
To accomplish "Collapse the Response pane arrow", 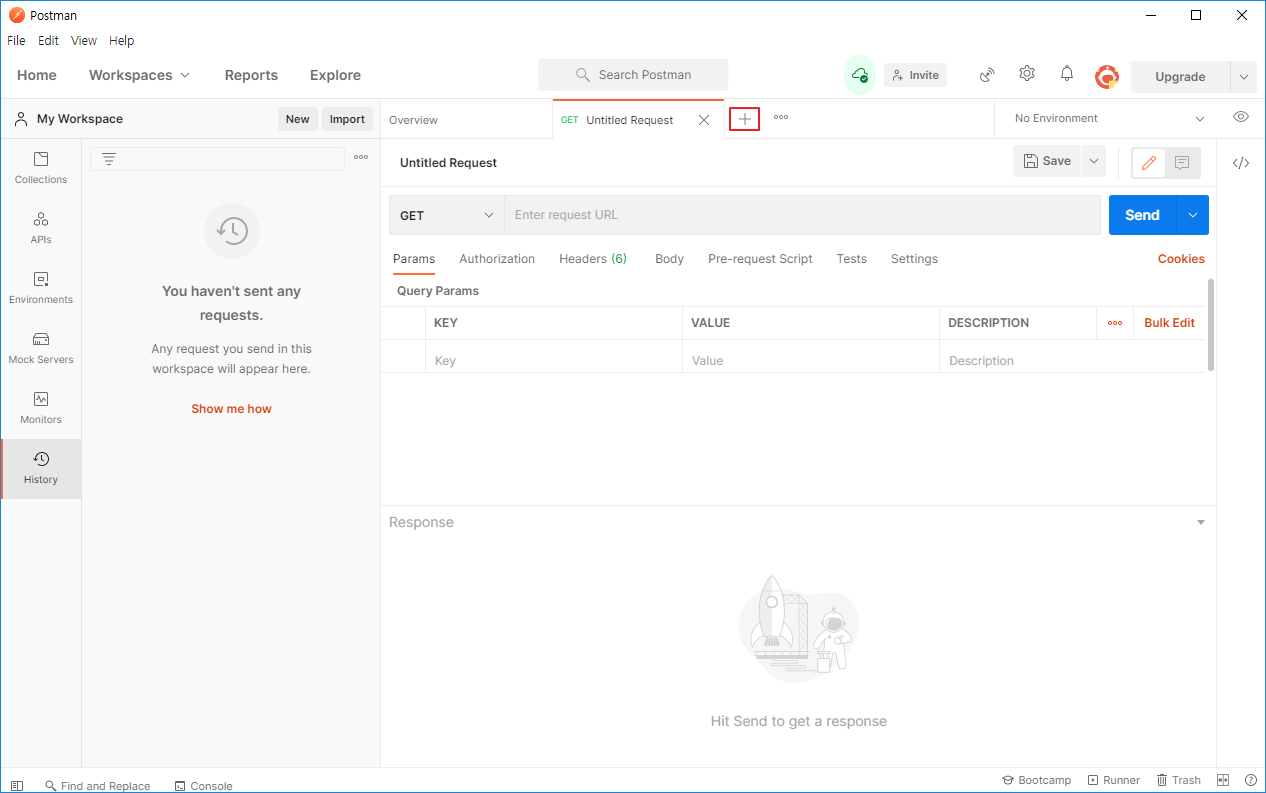I will (x=1201, y=522).
